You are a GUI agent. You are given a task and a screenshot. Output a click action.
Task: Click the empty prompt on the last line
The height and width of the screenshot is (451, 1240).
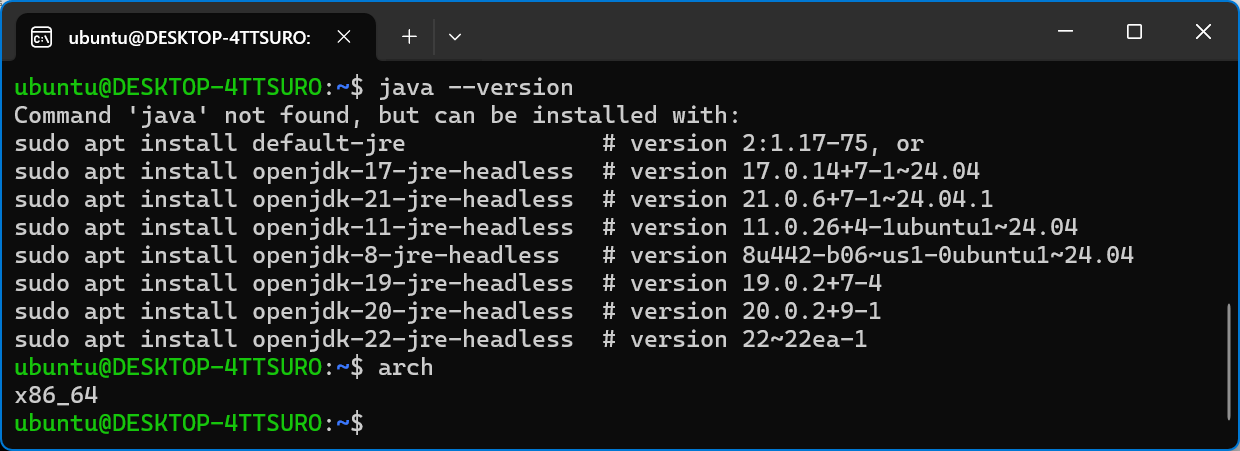point(188,424)
